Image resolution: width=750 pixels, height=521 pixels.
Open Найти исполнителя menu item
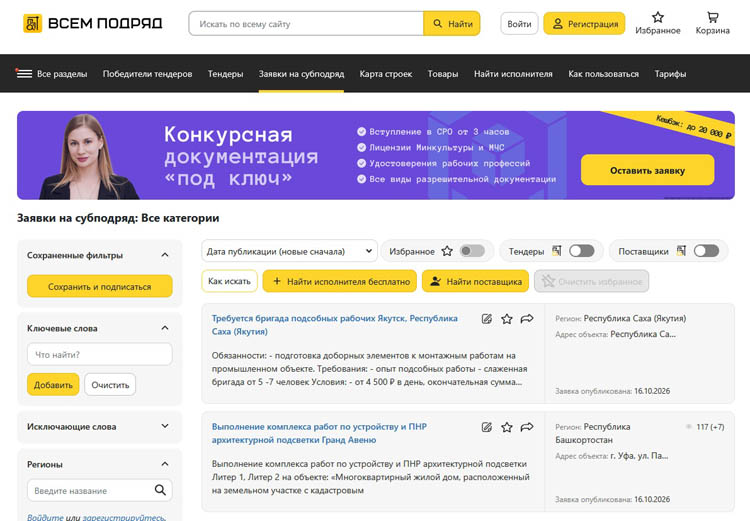(513, 74)
